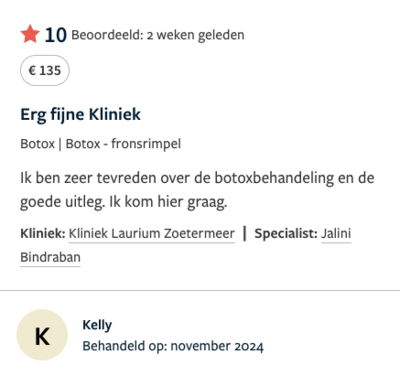Click the red star rating icon
Image resolution: width=400 pixels, height=376 pixels.
tap(30, 34)
